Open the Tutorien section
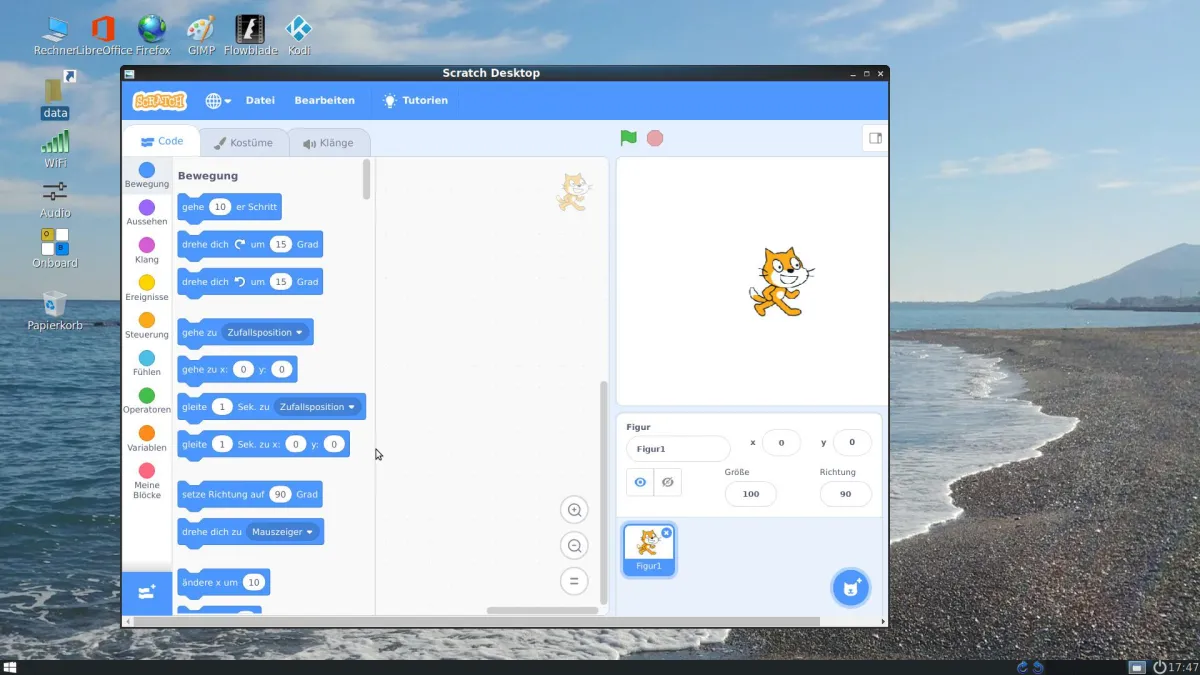This screenshot has height=675, width=1200. [414, 100]
